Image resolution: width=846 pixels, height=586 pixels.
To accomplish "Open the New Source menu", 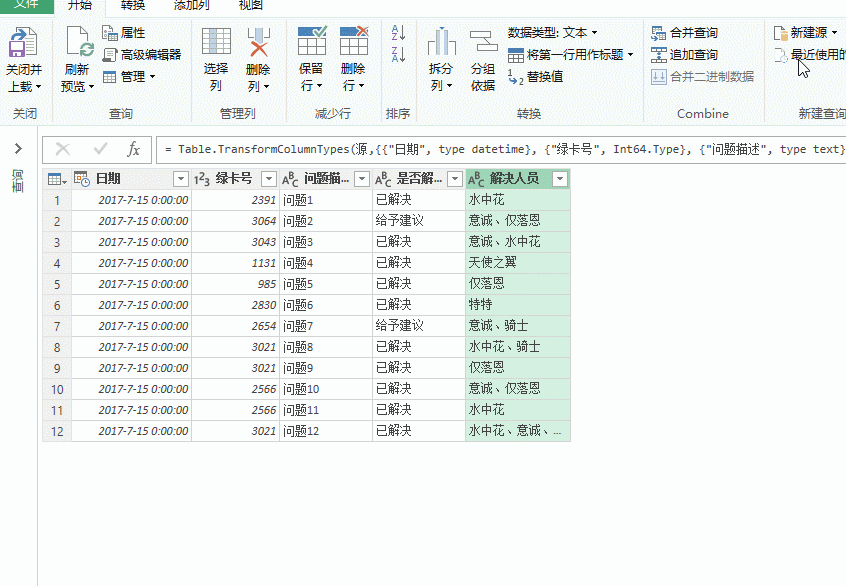I will [805, 33].
